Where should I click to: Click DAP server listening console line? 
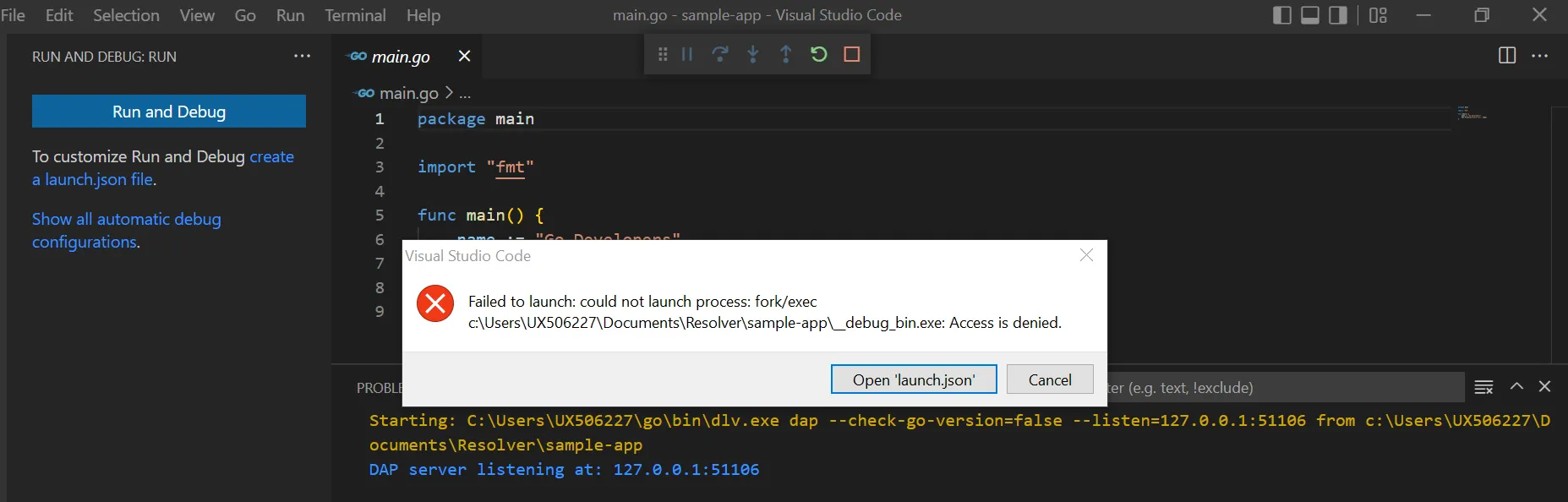(564, 469)
